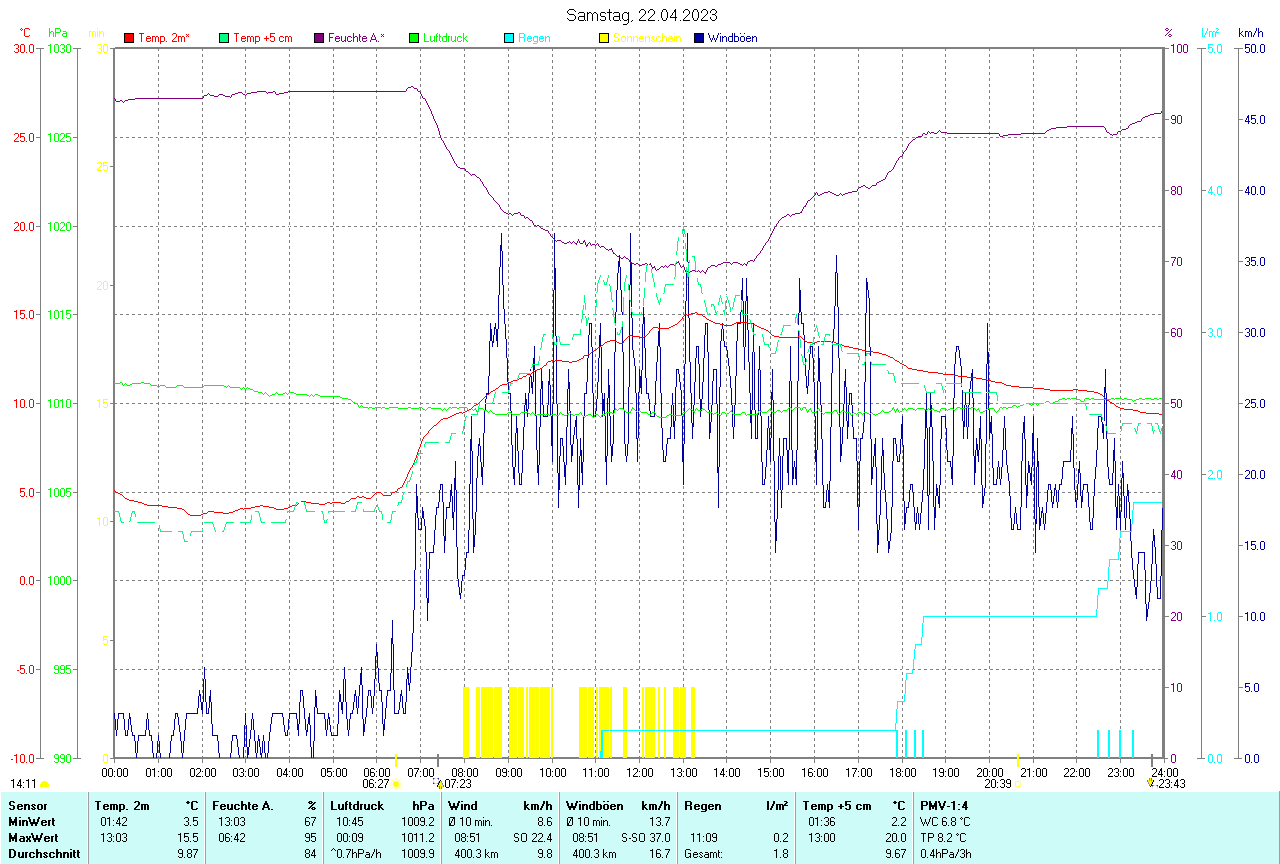The image size is (1280, 864).
Task: Click the 'Regen' table column header
Action: click(x=703, y=805)
